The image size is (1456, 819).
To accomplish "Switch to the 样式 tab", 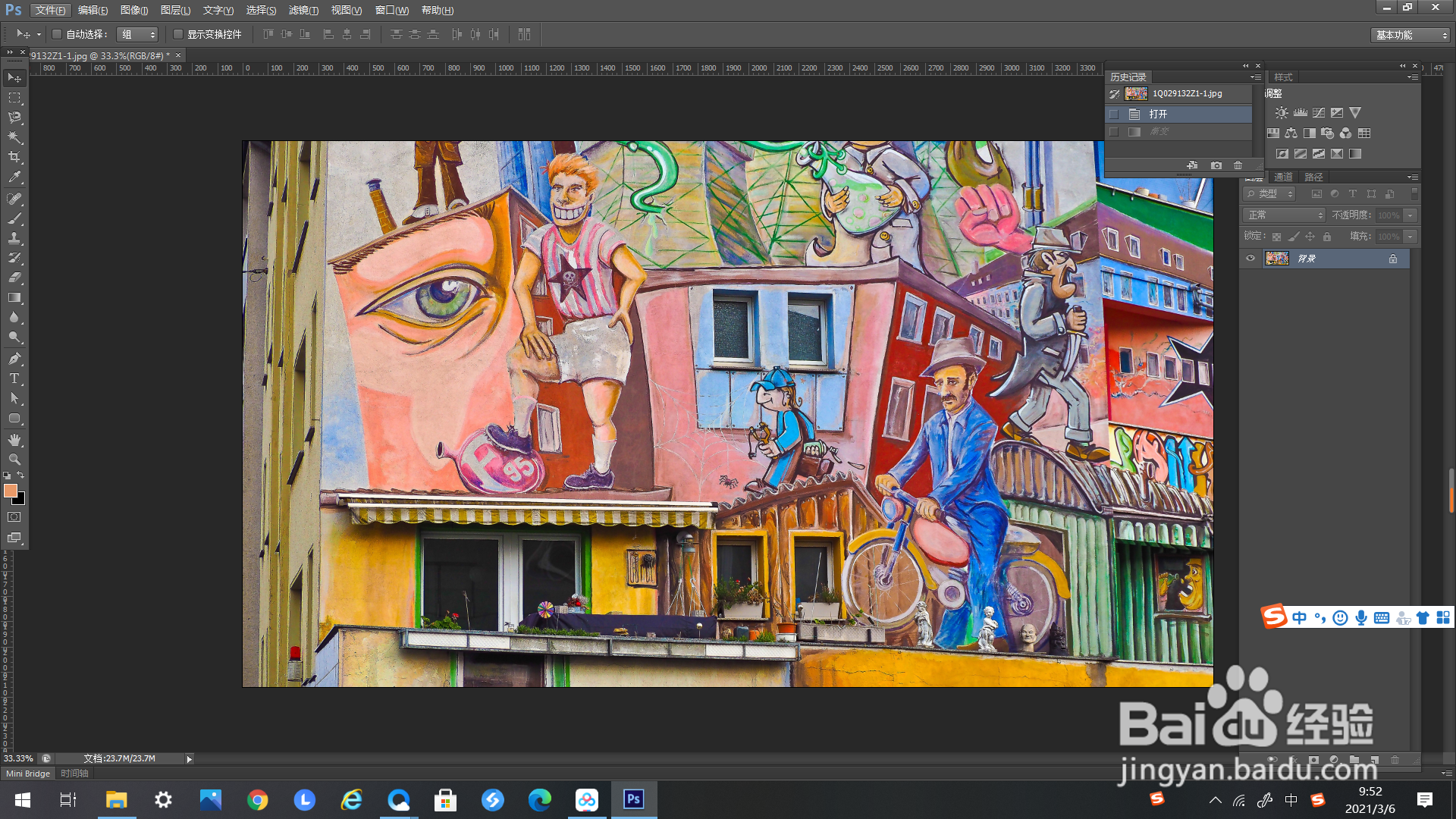I will tap(1283, 77).
